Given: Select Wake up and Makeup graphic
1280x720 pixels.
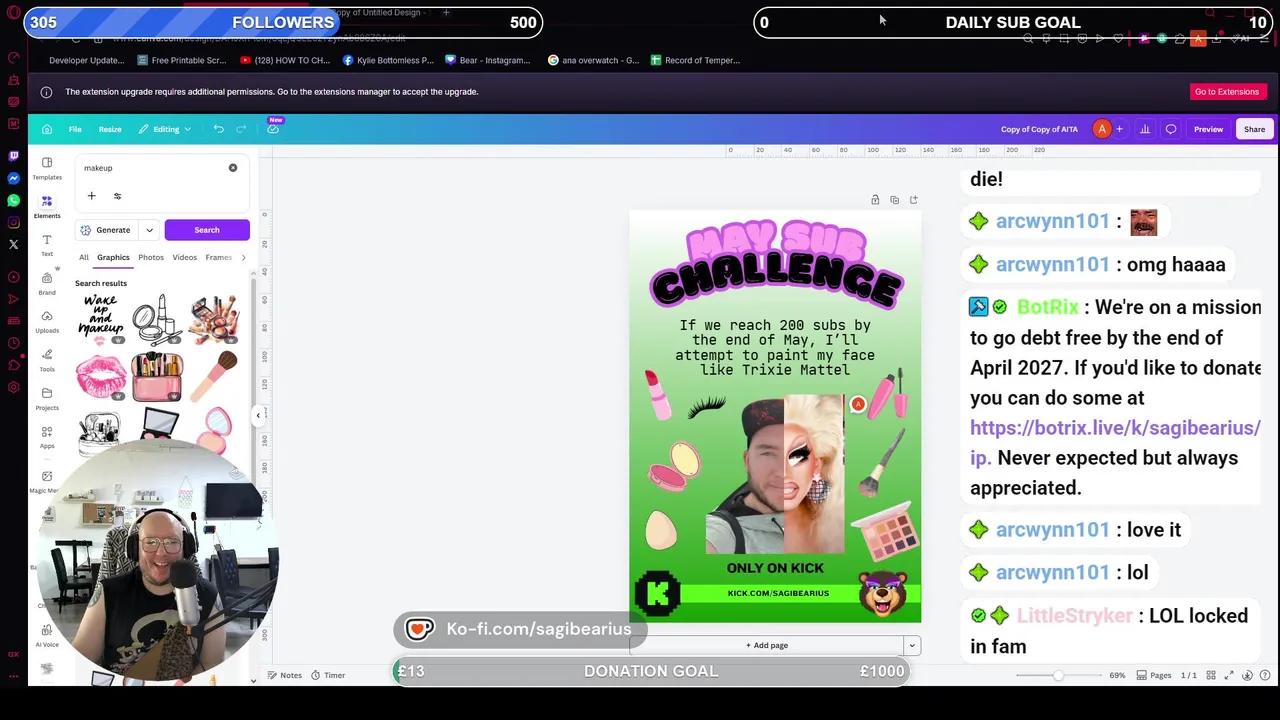Looking at the screenshot, I should click(x=101, y=319).
